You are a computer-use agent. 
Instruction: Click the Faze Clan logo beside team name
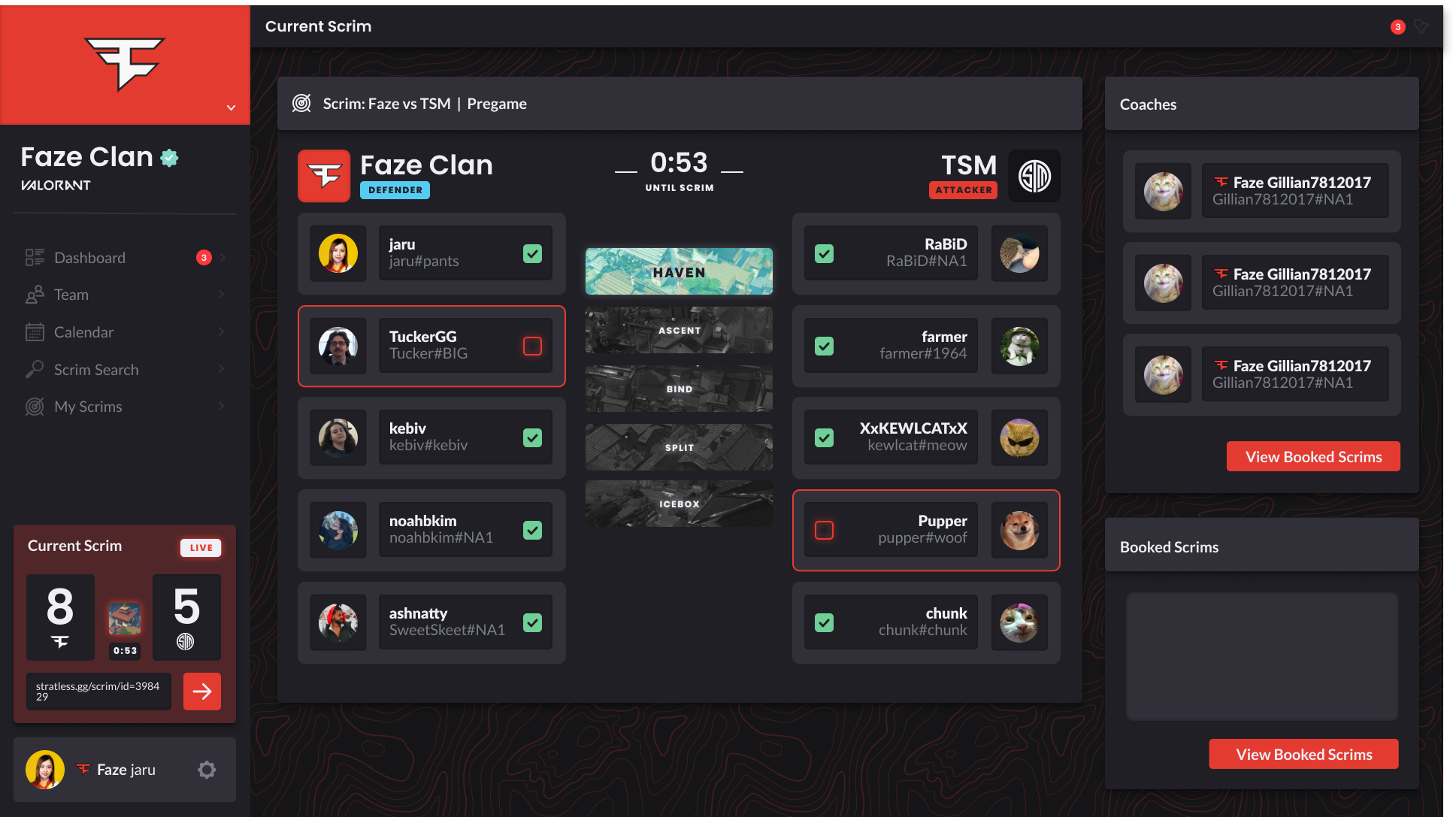(x=324, y=176)
